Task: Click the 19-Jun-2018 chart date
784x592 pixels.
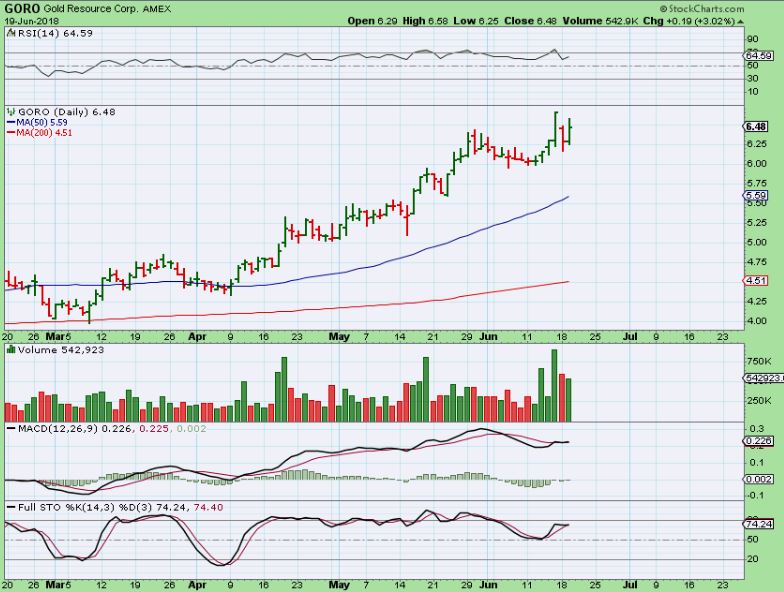Action: (32, 21)
